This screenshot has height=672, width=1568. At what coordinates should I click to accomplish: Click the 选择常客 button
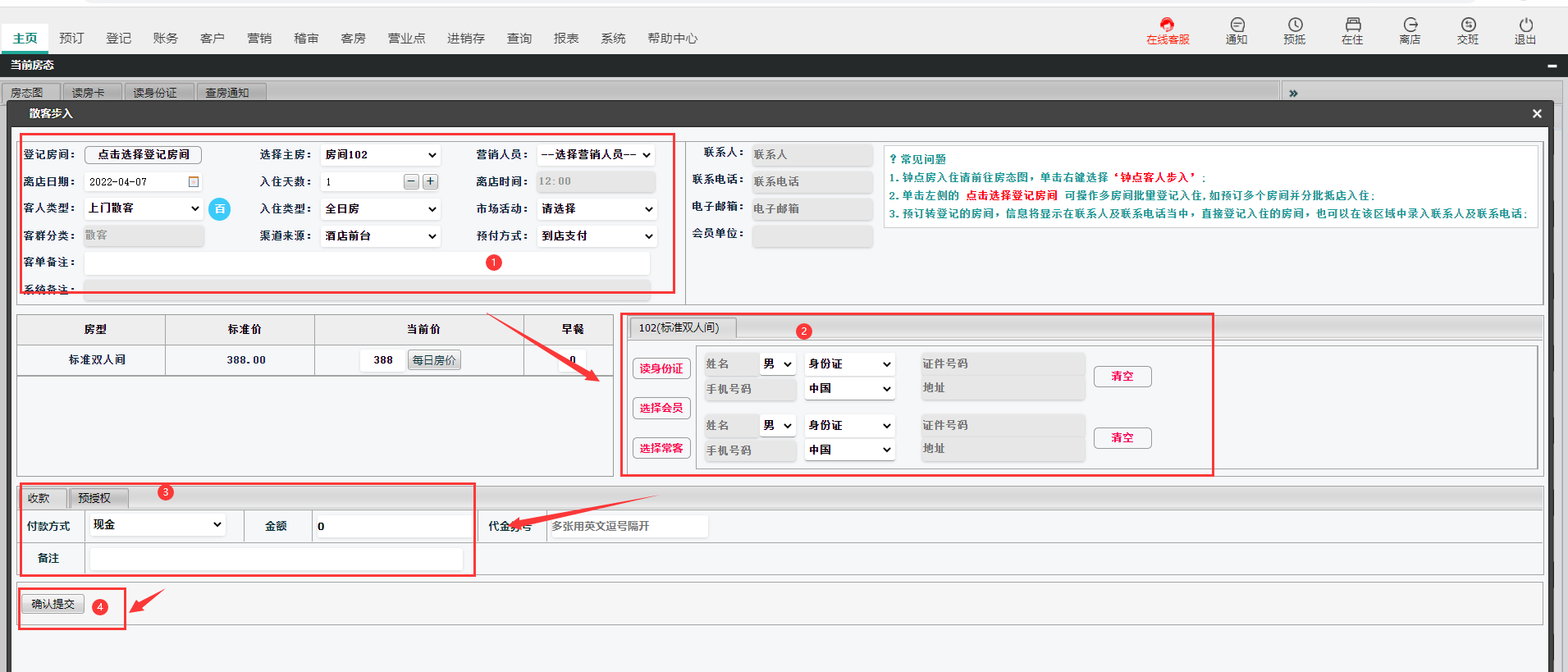coord(661,448)
